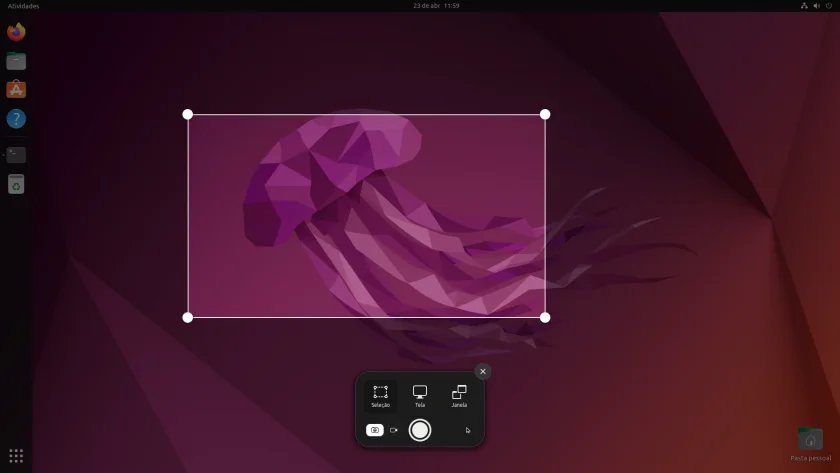Open the clock showing 23 de abr 11:59
Viewport: 840px width, 473px height.
pos(436,6)
